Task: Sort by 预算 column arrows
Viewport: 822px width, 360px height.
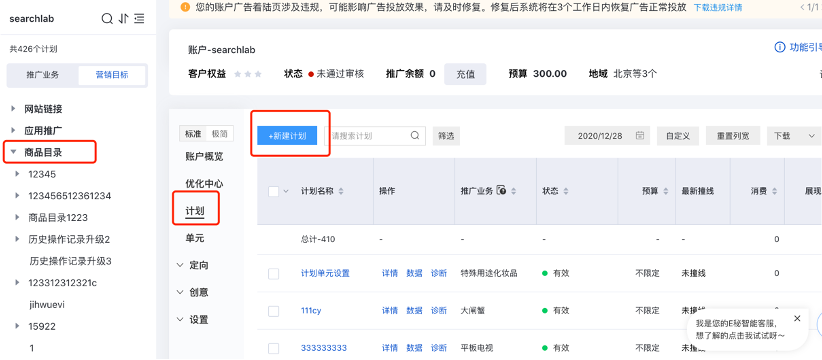Action: (x=666, y=191)
